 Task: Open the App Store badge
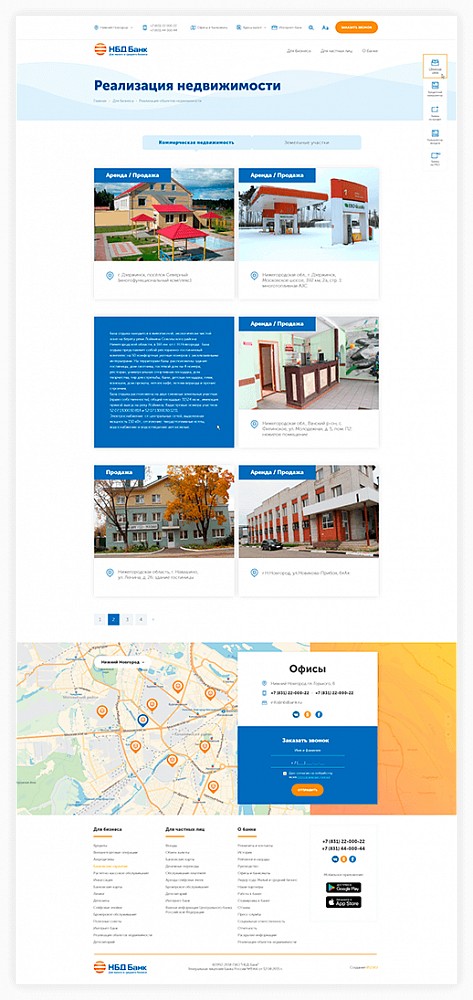(344, 902)
